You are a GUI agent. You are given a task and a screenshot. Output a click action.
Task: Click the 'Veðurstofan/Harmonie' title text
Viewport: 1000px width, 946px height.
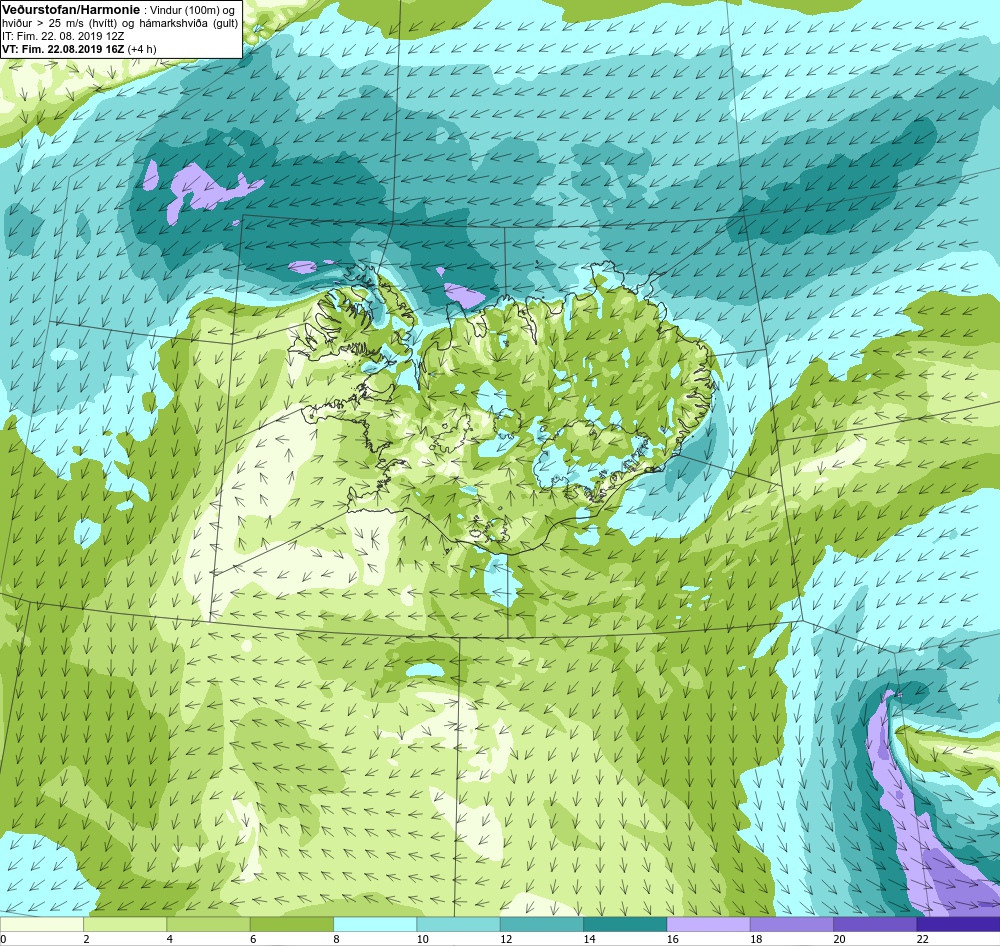(69, 10)
